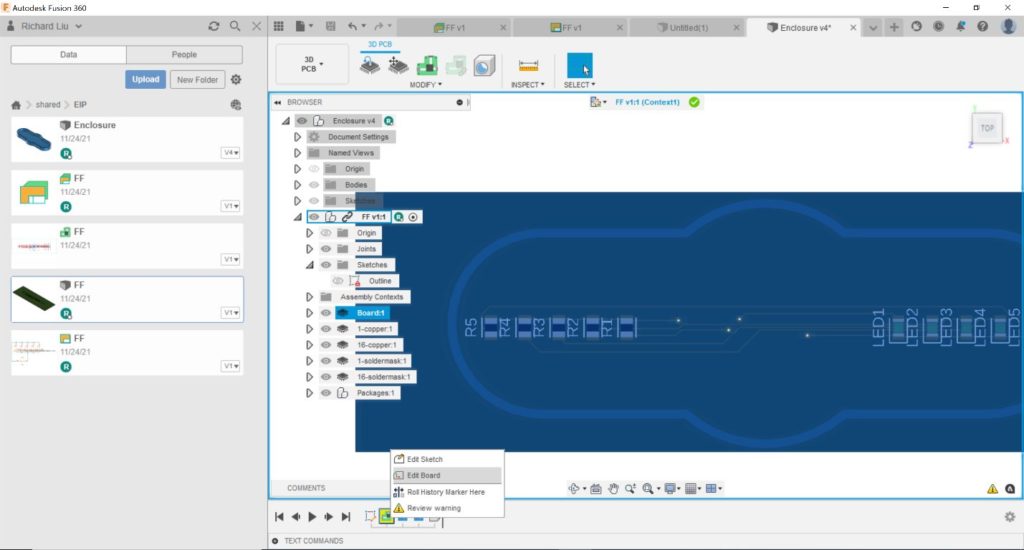Open version dropdown on Enclosure file
1024x550 pixels.
[x=231, y=153]
